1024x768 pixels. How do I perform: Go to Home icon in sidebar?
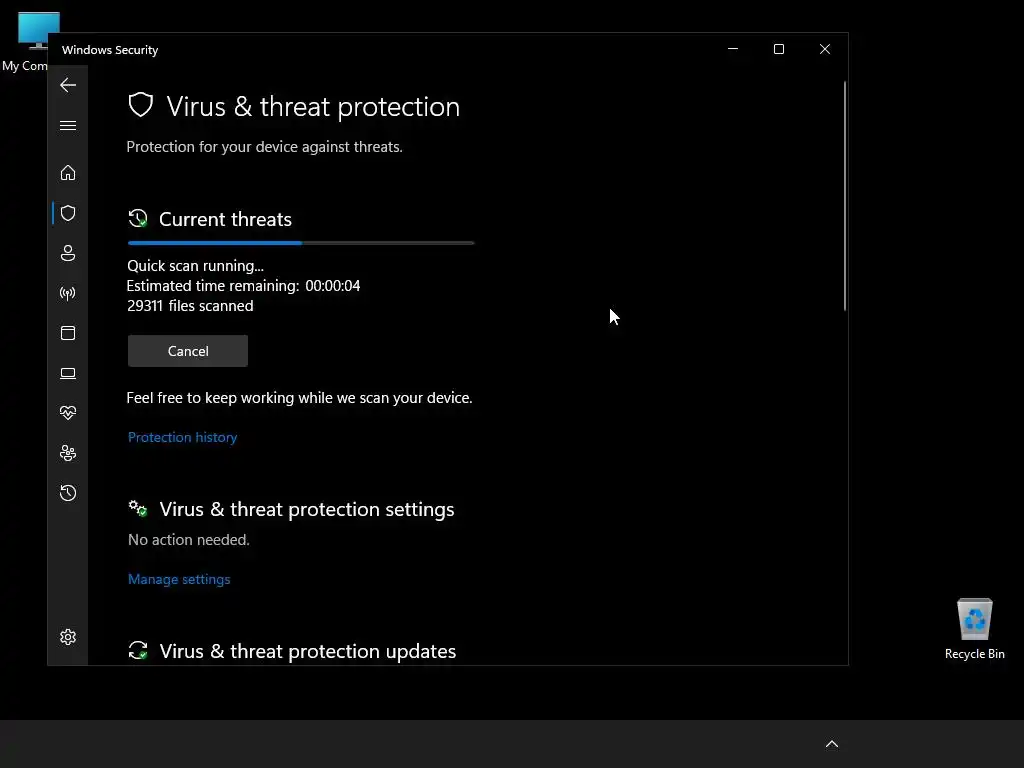(x=68, y=173)
